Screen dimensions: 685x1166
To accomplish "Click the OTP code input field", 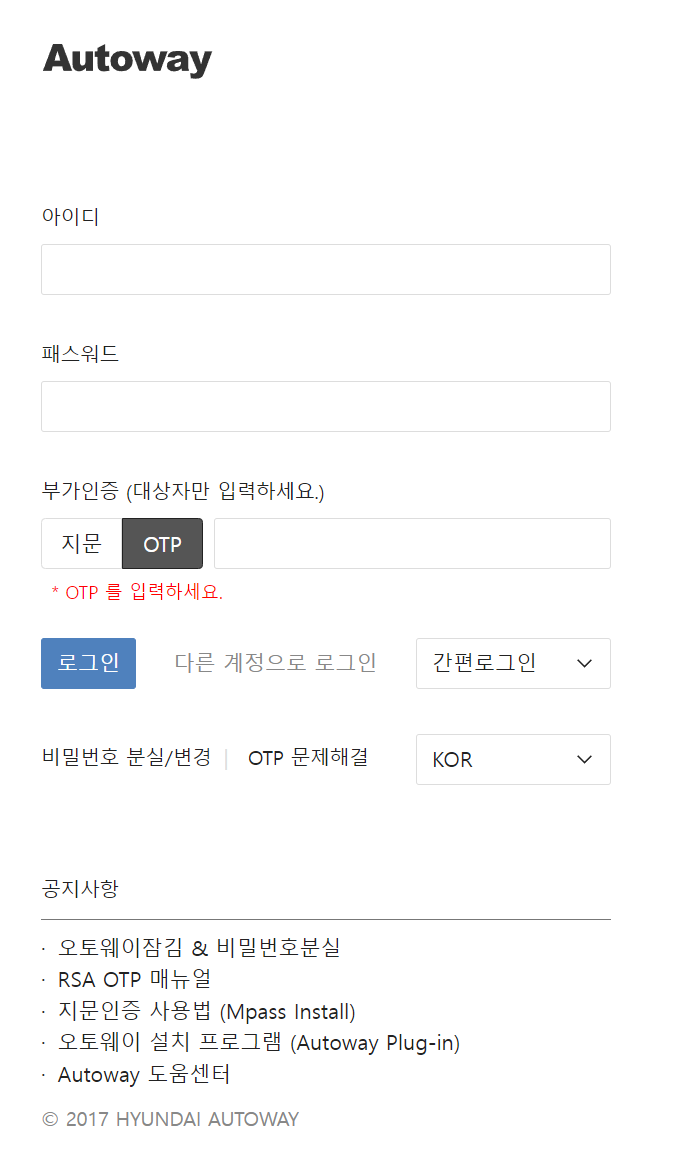I will point(412,543).
